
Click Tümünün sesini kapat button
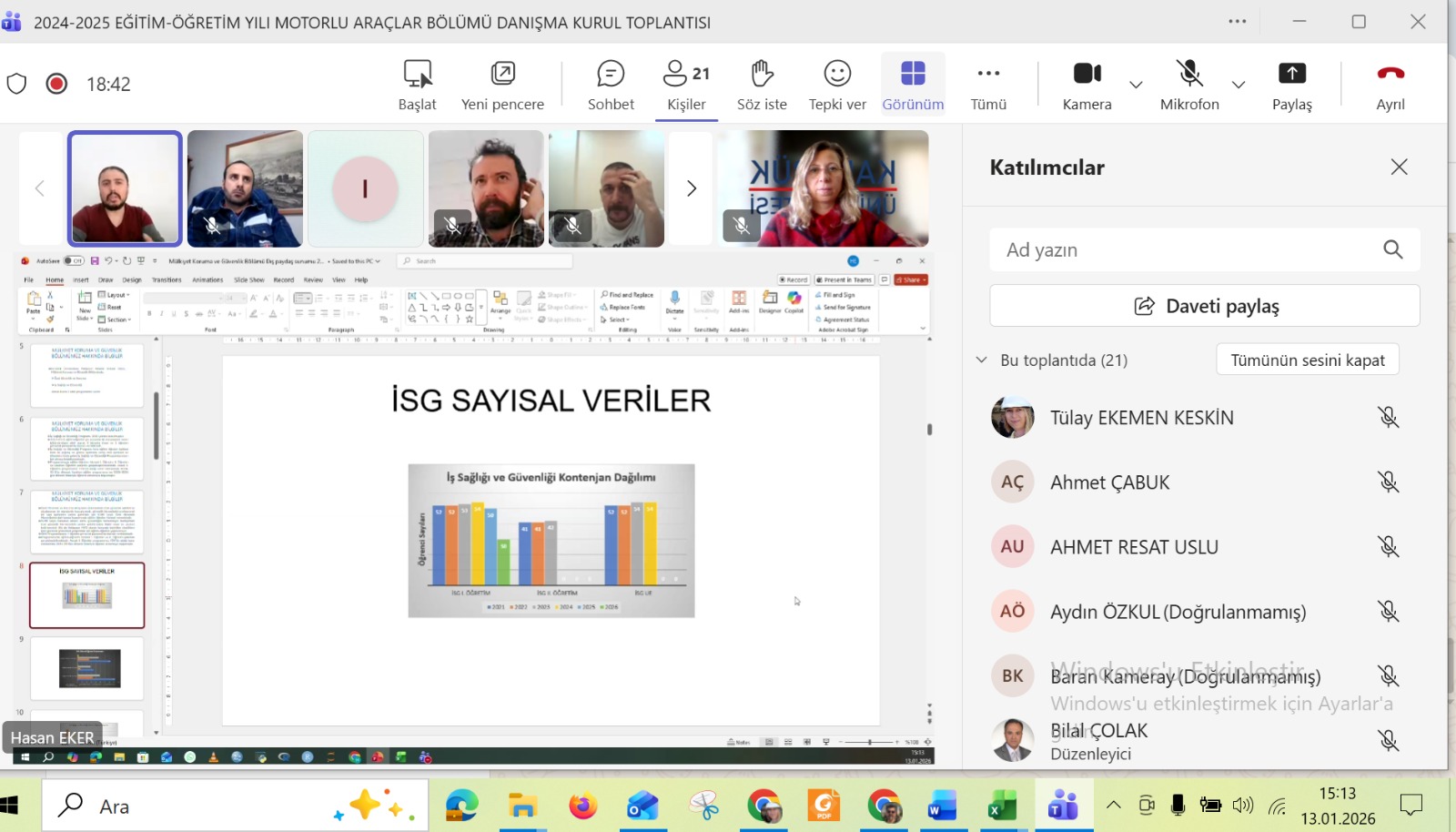1307,360
